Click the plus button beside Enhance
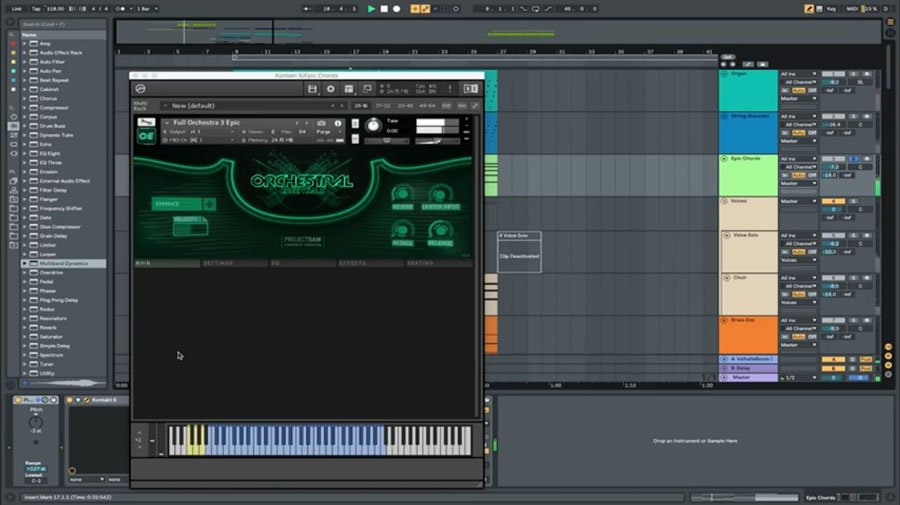The width and height of the screenshot is (900, 505). click(x=210, y=204)
